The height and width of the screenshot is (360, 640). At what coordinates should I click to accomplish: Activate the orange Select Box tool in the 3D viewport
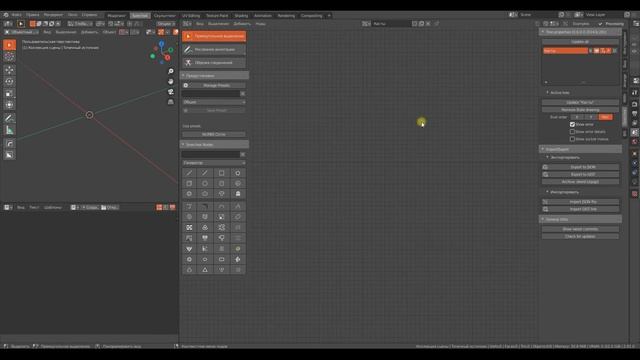click(x=9, y=45)
